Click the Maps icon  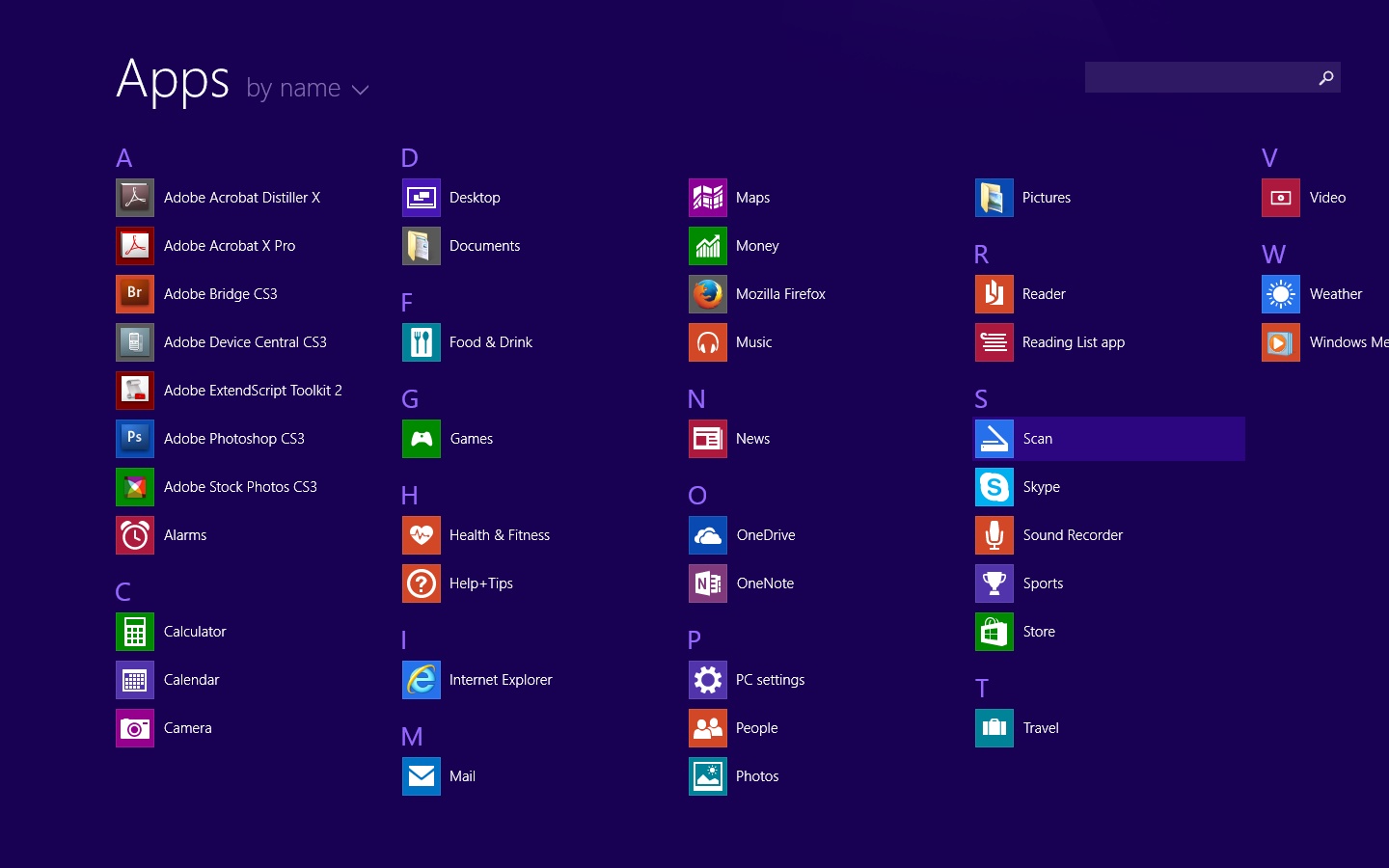[x=708, y=198]
